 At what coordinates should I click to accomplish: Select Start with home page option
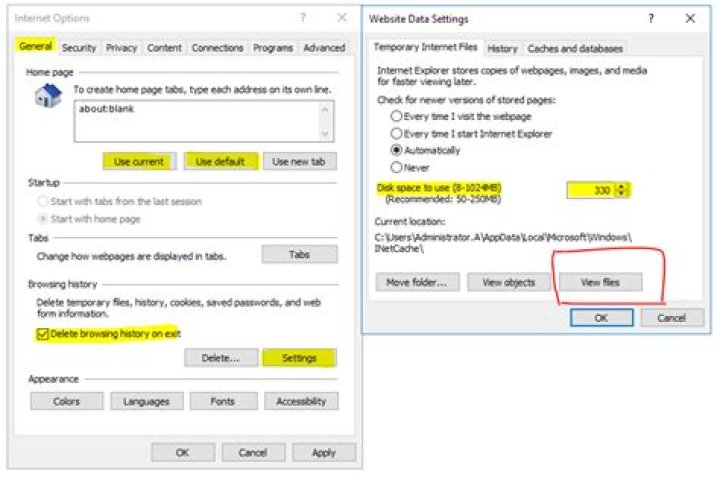tap(89, 219)
